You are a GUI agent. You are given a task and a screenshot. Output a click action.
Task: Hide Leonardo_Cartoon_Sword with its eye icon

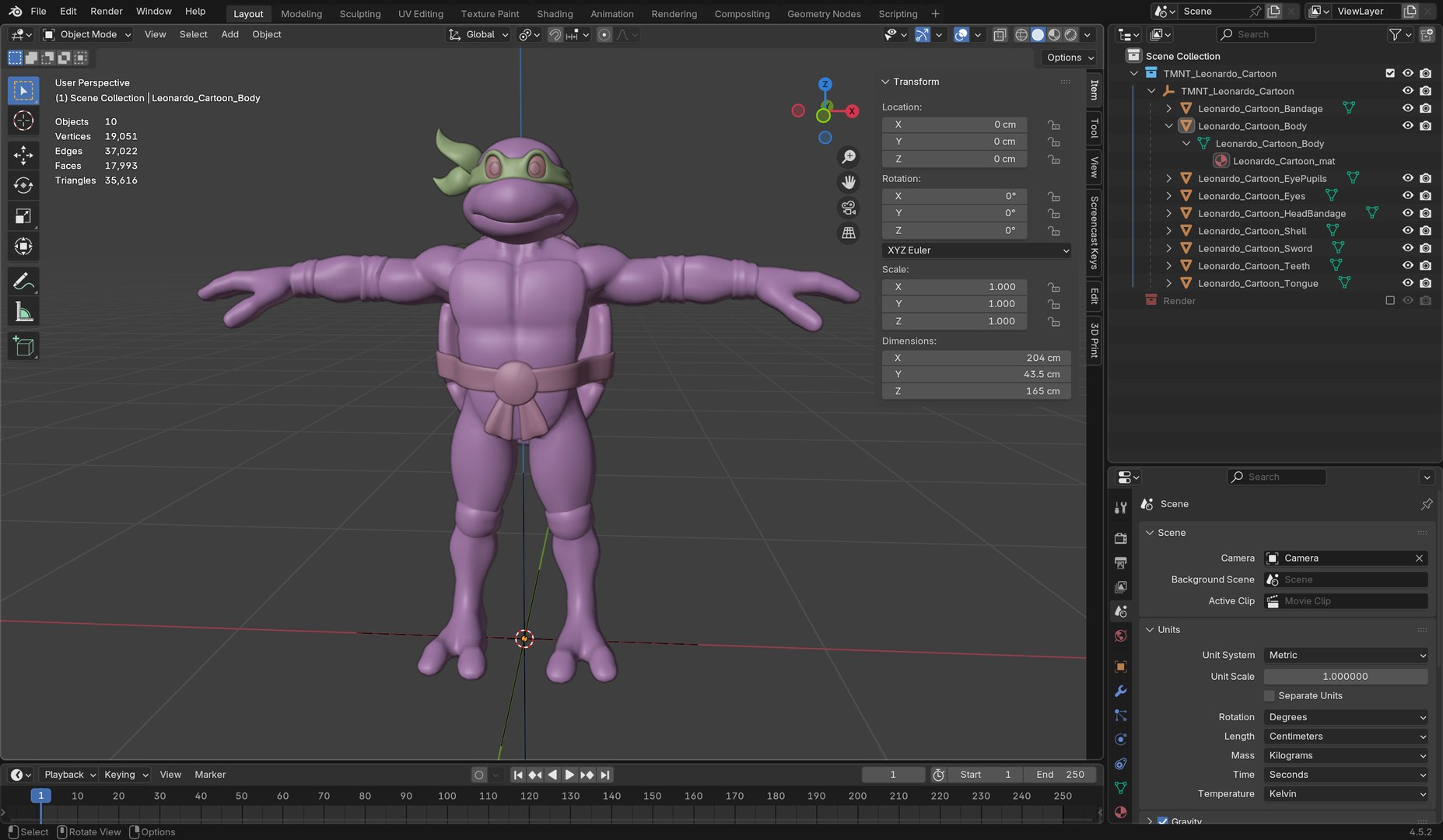1407,248
